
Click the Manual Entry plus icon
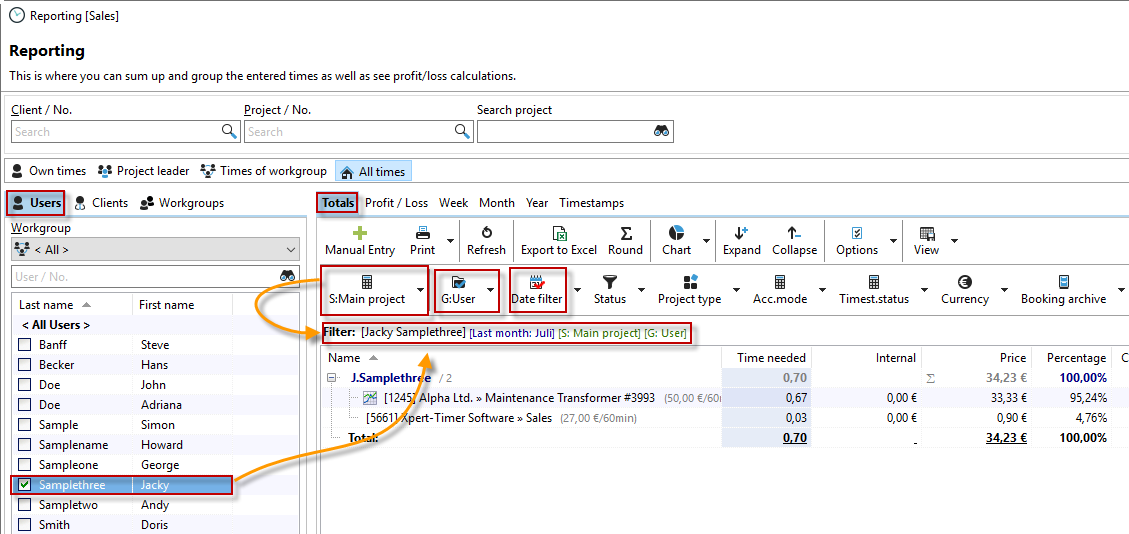coord(360,233)
